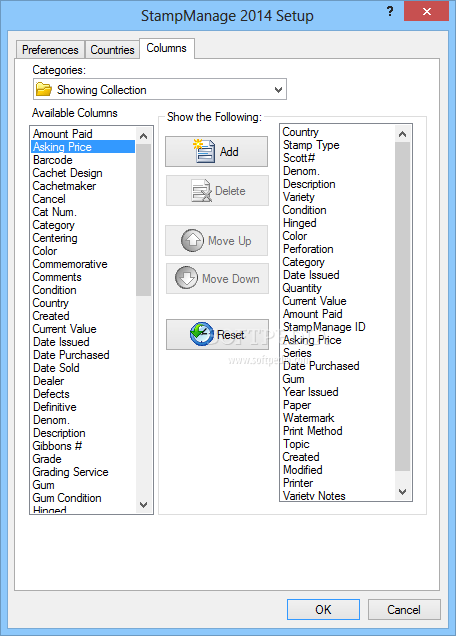Click the Move Up button
The width and height of the screenshot is (456, 636).
(x=216, y=241)
